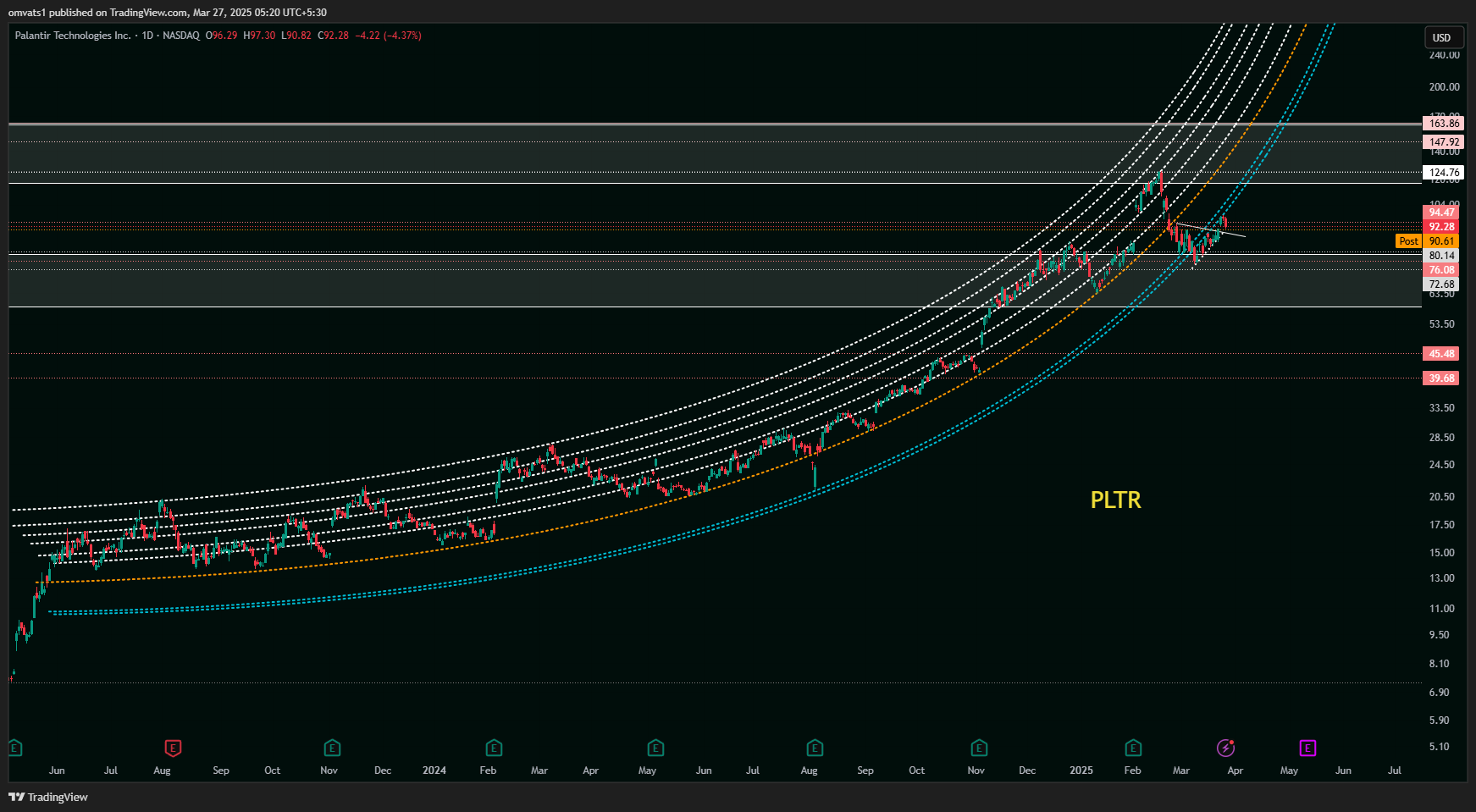Select the earnings E marker above Nov 2024

pos(979,748)
